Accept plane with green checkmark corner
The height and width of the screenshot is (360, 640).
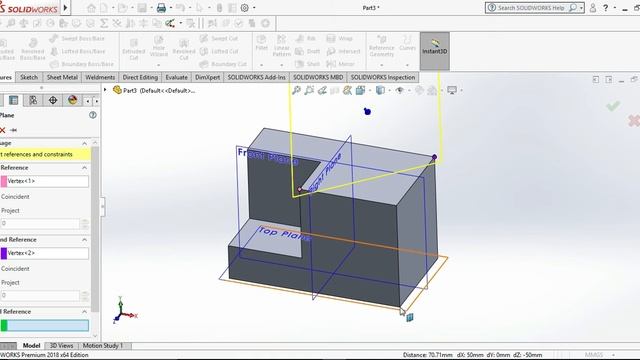coord(613,107)
